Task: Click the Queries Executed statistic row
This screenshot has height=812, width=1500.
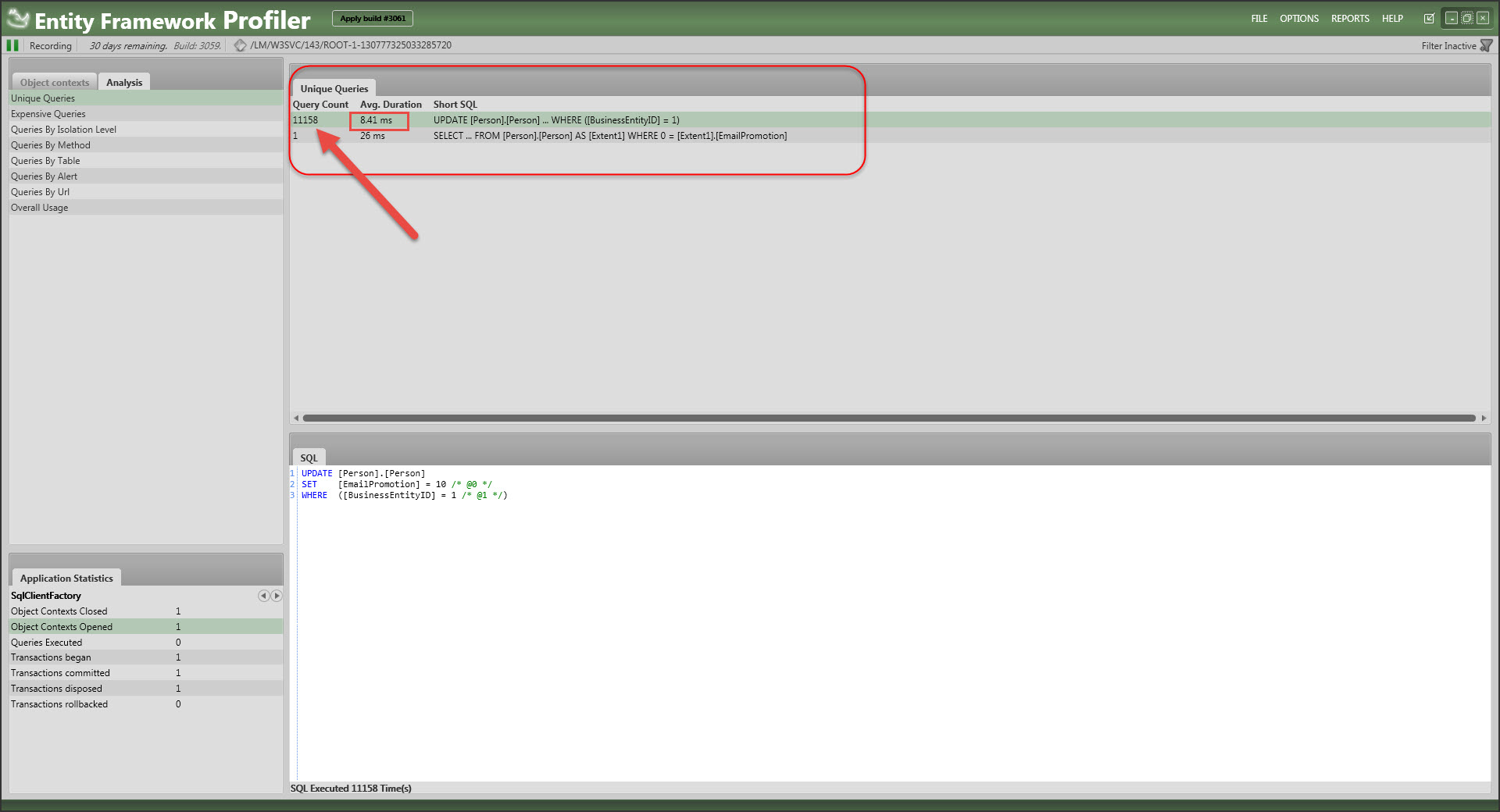Action: [x=146, y=643]
